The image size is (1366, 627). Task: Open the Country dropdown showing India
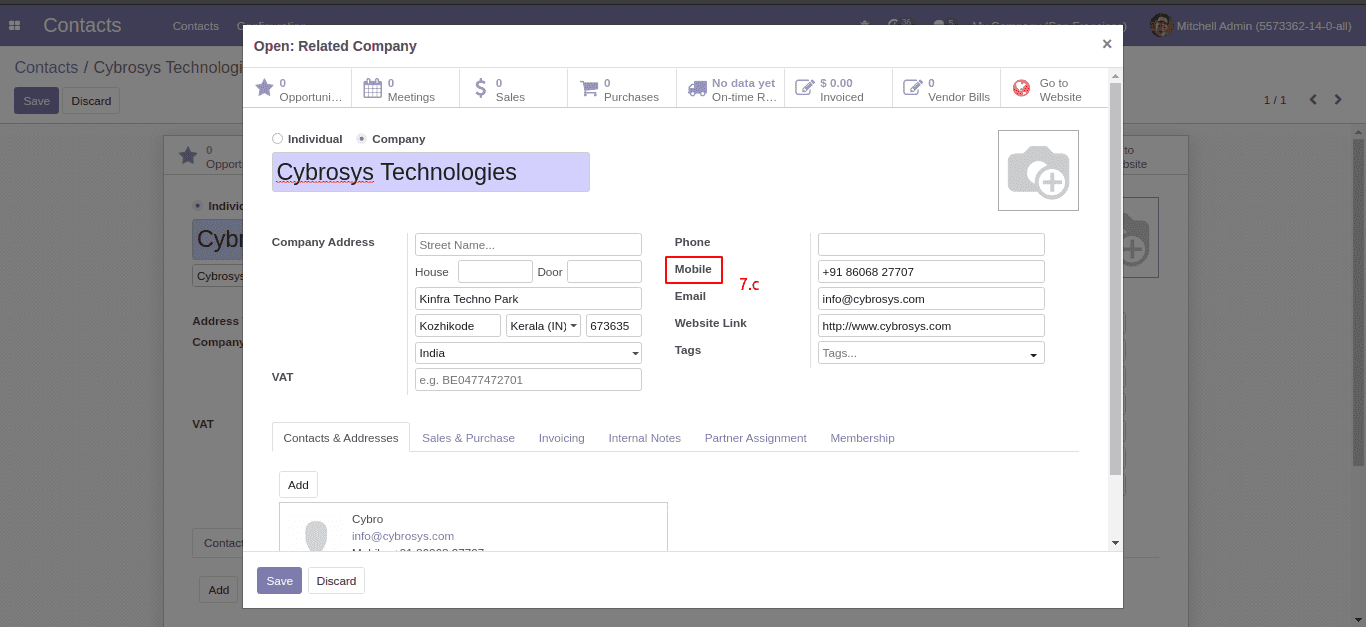[x=528, y=353]
